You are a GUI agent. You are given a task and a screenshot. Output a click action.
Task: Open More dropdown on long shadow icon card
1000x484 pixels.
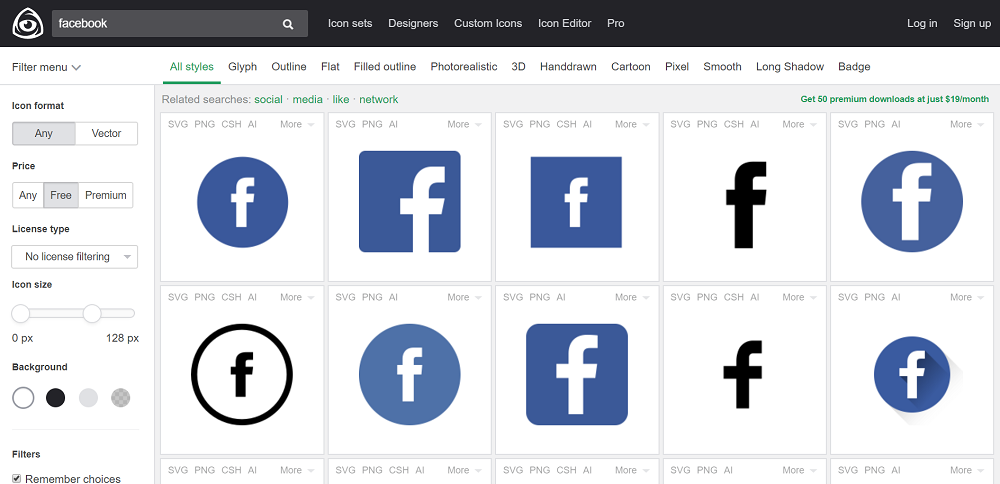pos(967,297)
